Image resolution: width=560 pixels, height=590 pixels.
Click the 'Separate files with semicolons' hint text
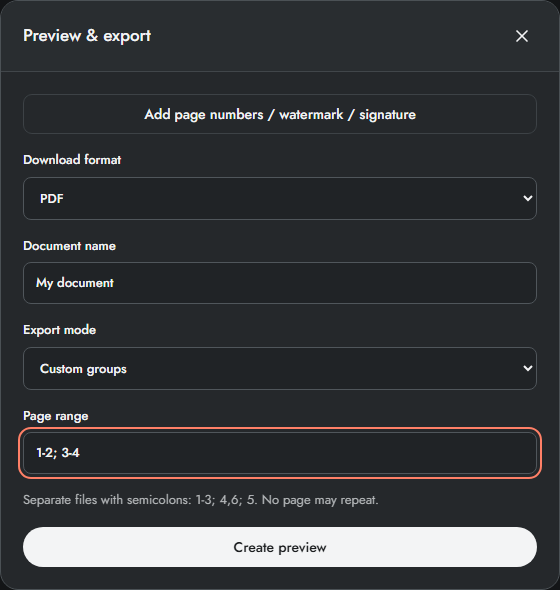point(201,500)
